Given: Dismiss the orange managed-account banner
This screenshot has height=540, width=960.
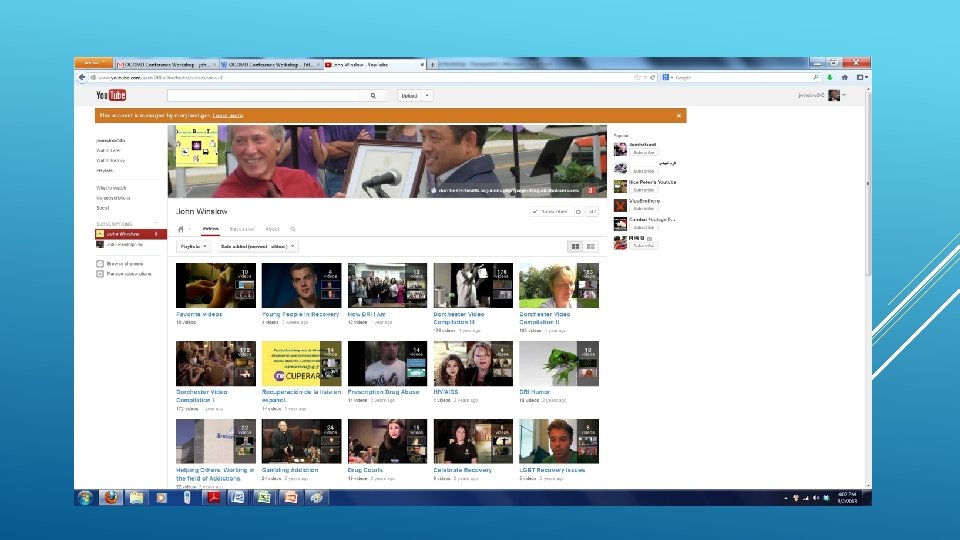Looking at the screenshot, I should 678,115.
